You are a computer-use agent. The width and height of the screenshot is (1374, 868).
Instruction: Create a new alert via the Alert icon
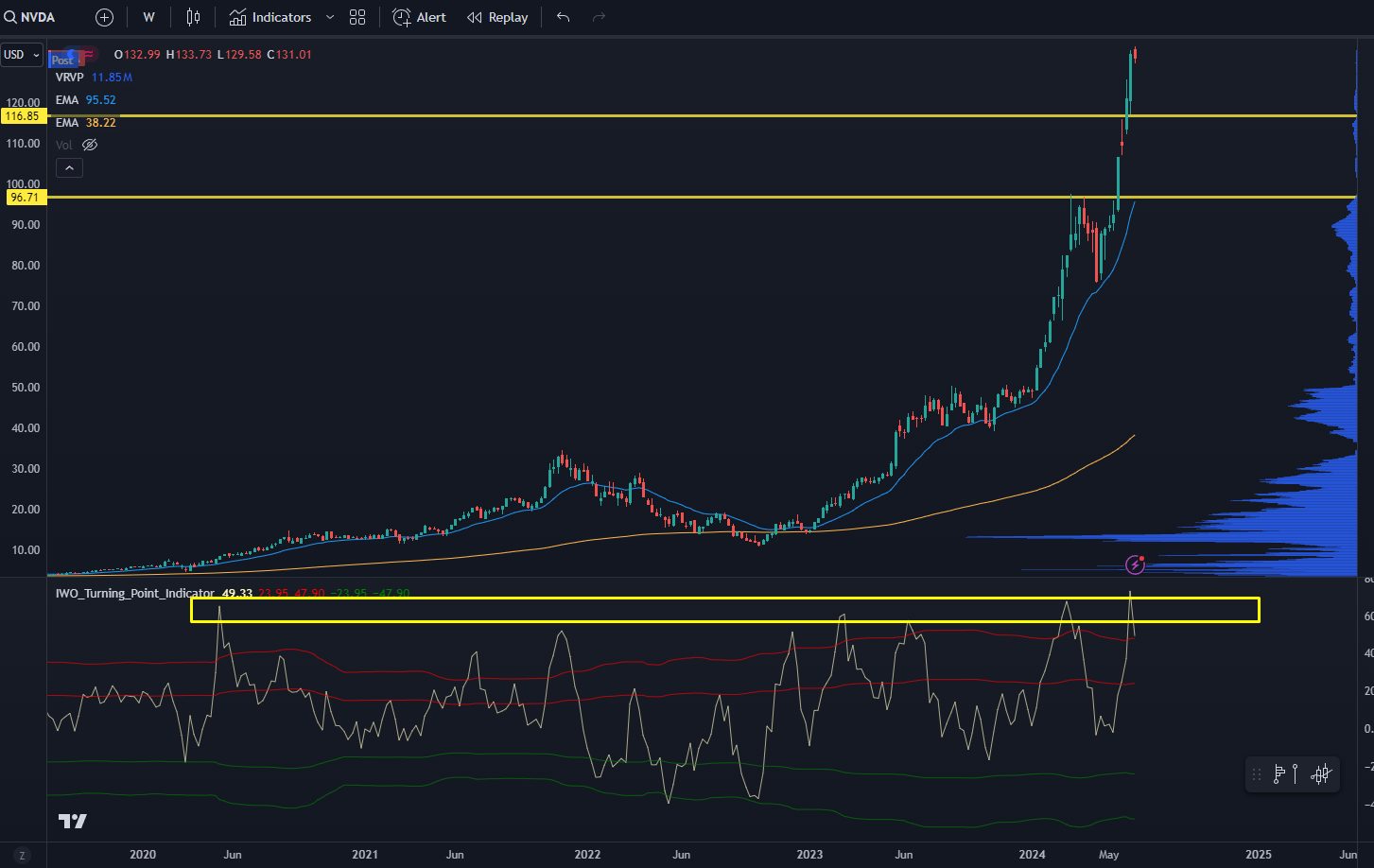click(417, 16)
